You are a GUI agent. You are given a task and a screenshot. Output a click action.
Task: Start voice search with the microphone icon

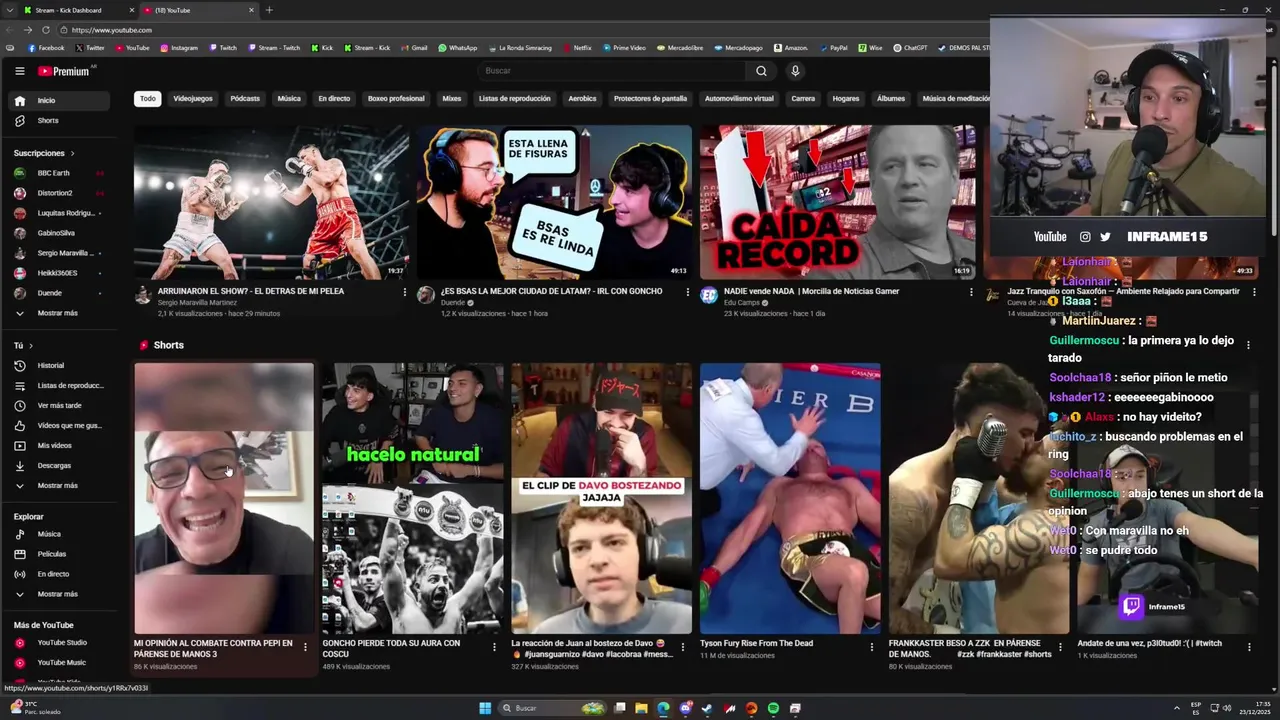point(795,71)
